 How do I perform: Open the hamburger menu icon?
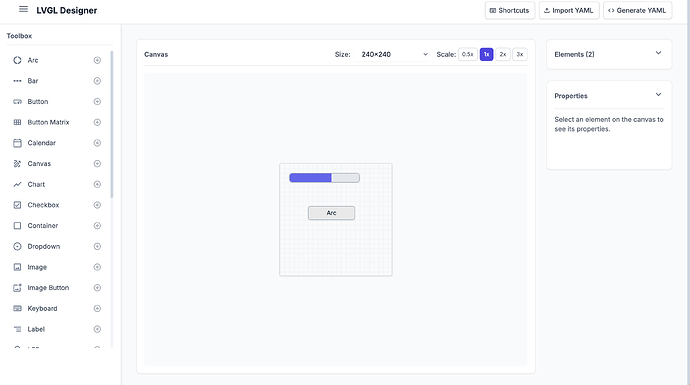(23, 9)
